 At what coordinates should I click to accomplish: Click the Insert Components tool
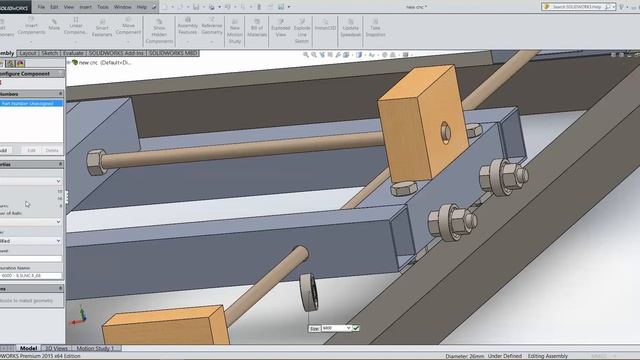tap(31, 25)
